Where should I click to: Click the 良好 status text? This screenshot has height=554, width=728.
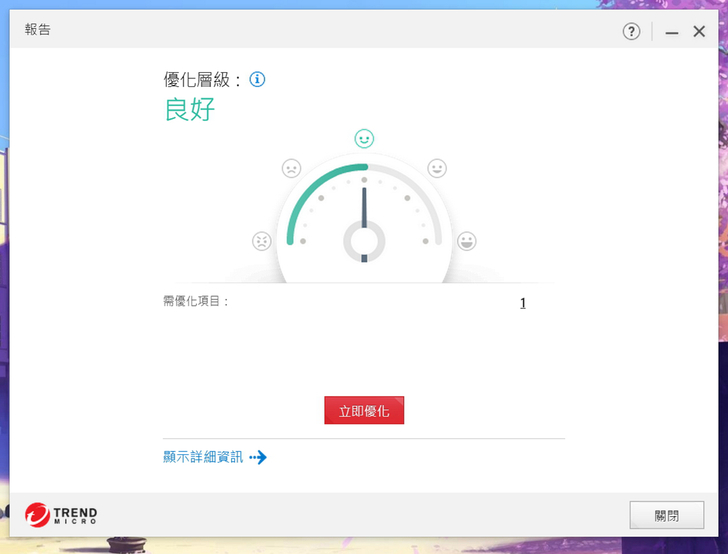[190, 110]
